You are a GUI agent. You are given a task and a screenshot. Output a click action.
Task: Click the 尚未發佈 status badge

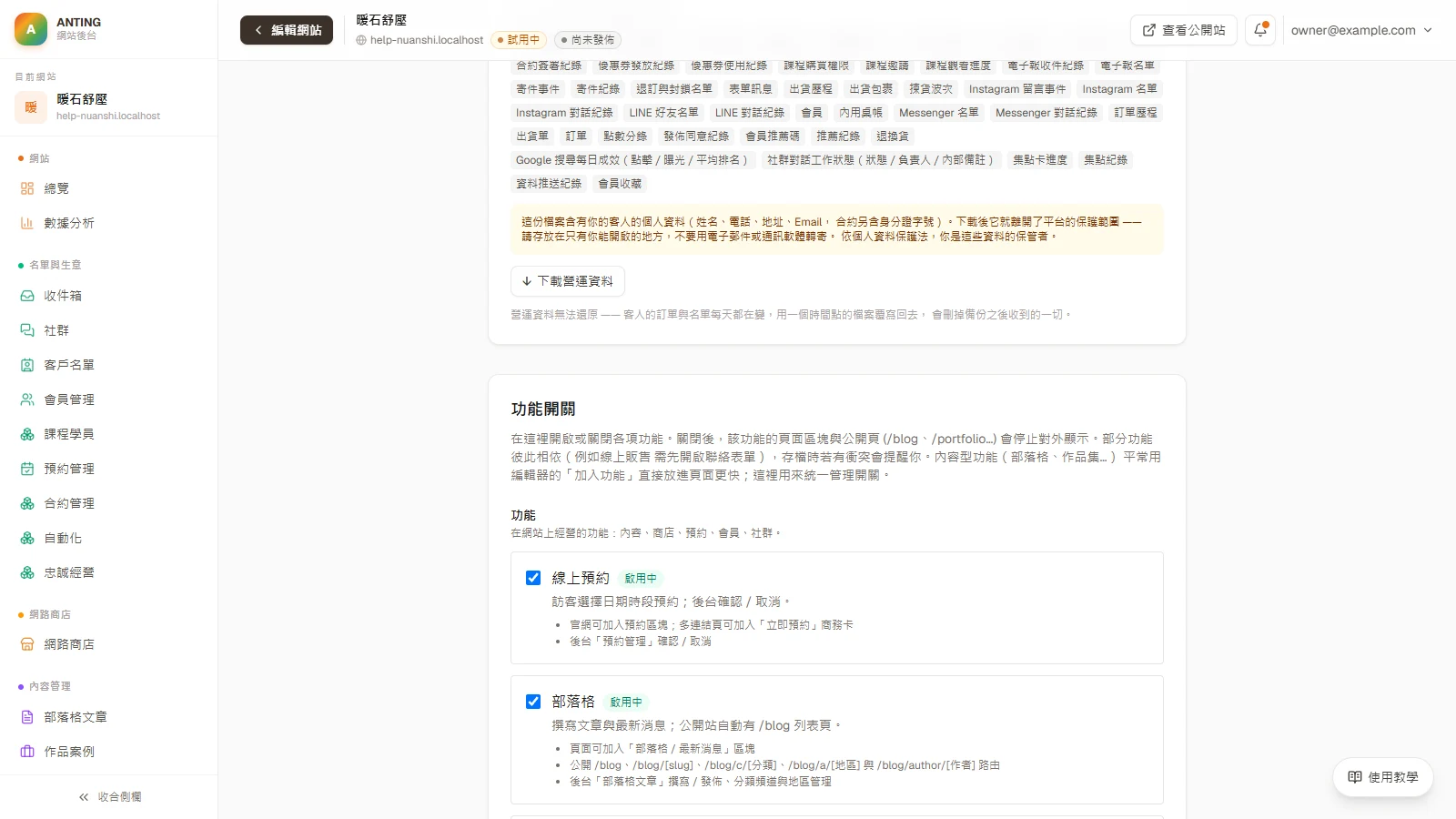(x=588, y=40)
